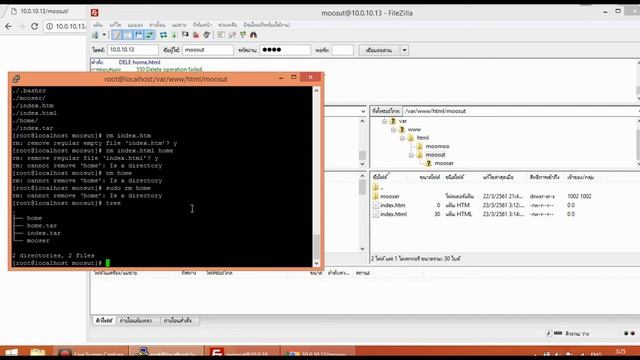
Task: Open the Server menu in FileZilla
Action: tap(179, 25)
